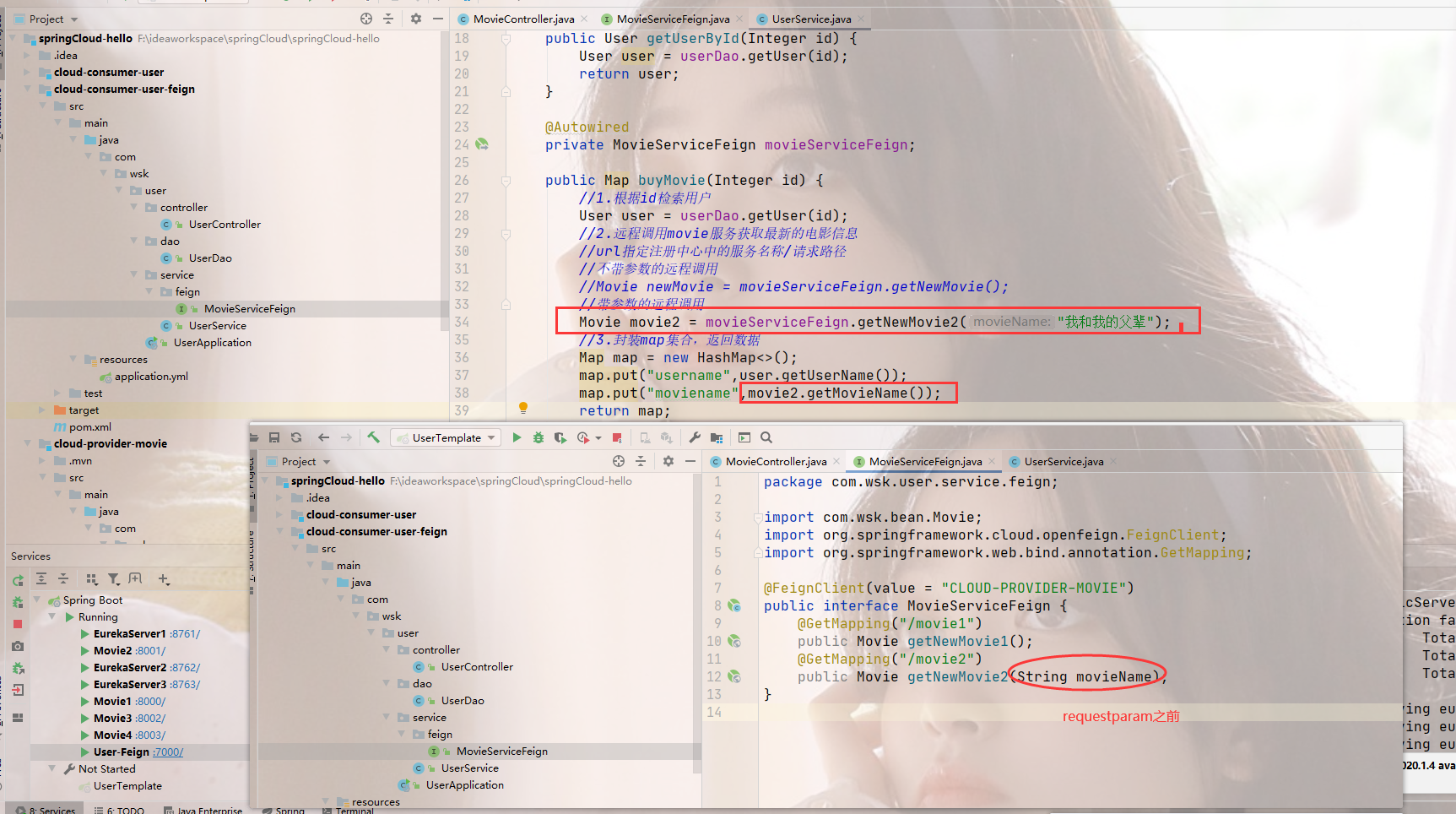Select UserDao in front project tree
Viewport: 1456px width, 814px height.
463,701
